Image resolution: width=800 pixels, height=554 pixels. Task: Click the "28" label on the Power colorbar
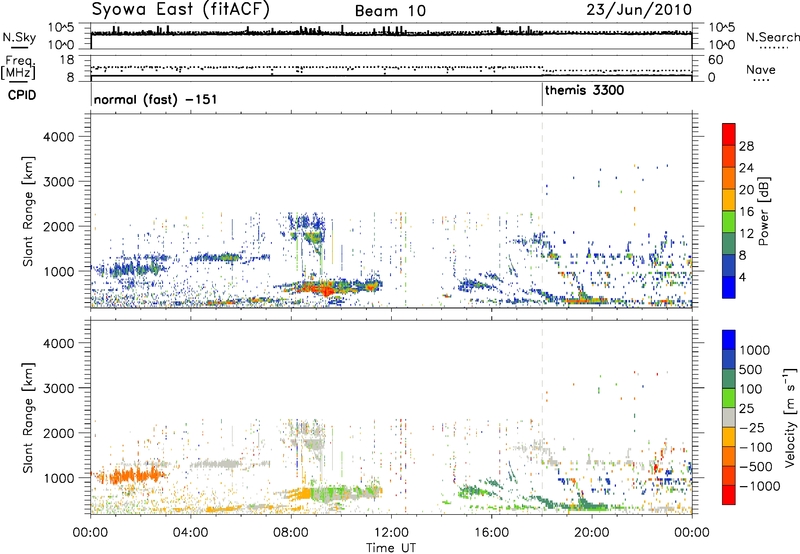(x=746, y=146)
